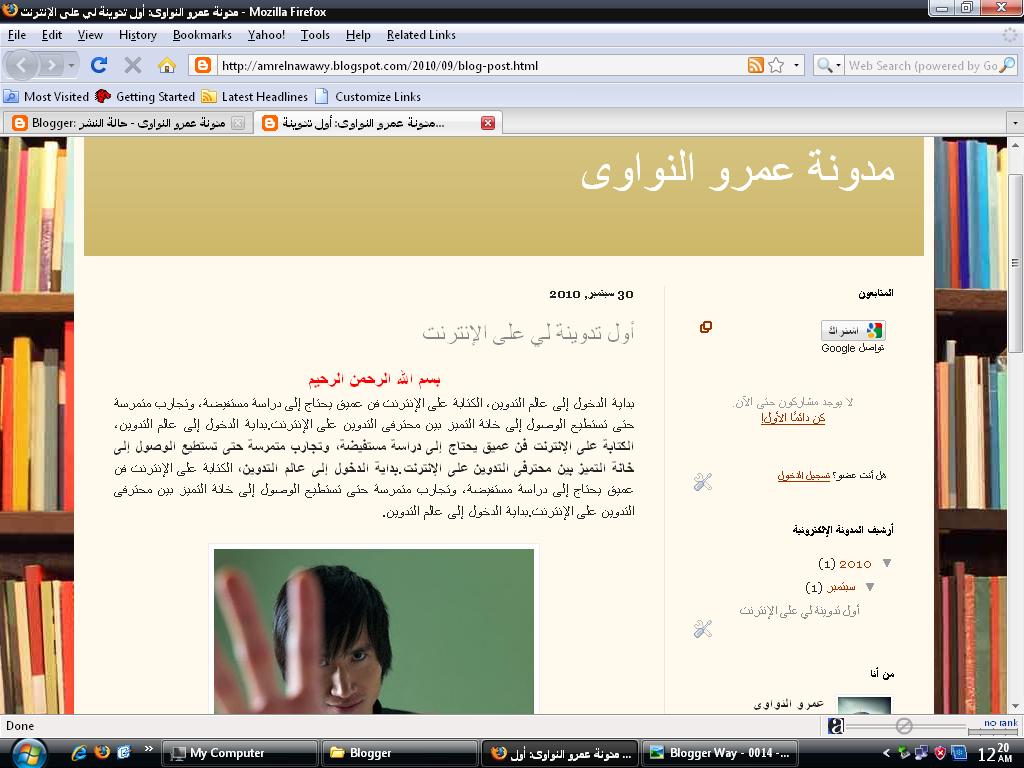Close the active أول تدوينة tab
Screen dimensions: 1024x768
(x=488, y=123)
